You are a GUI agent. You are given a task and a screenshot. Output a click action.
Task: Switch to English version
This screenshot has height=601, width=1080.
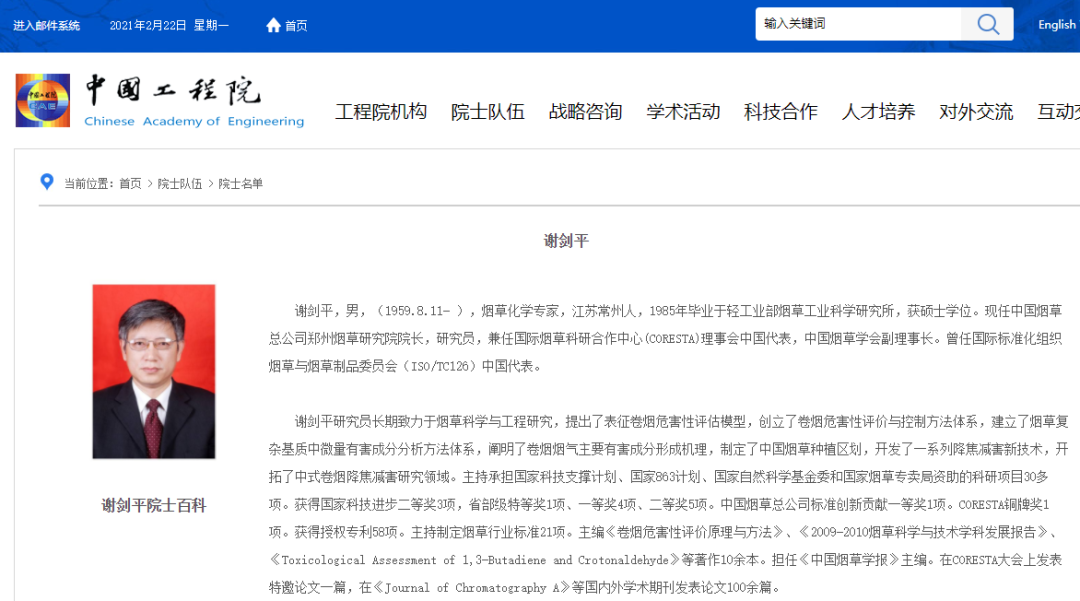coord(1057,25)
